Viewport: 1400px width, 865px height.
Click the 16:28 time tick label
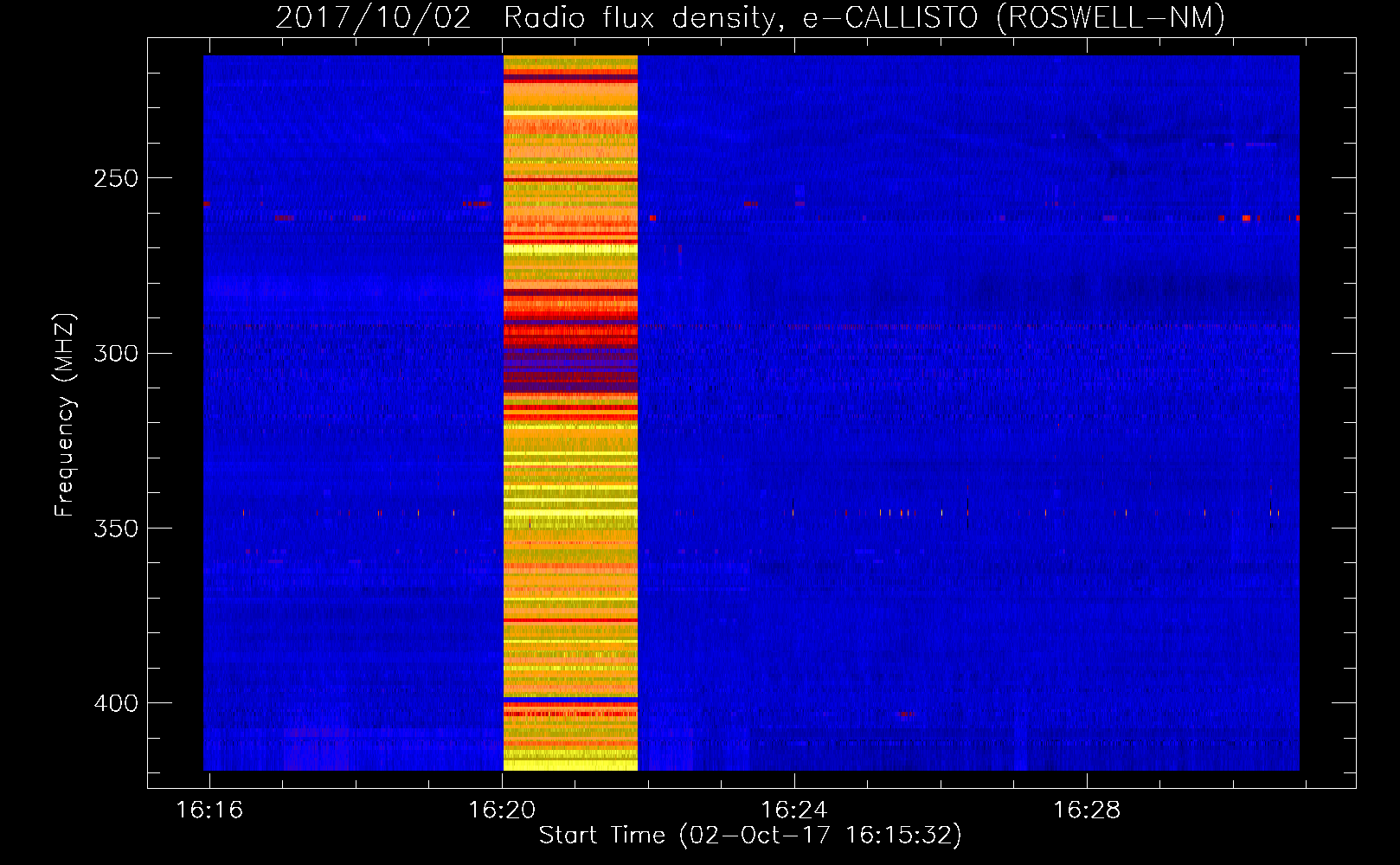[1086, 811]
